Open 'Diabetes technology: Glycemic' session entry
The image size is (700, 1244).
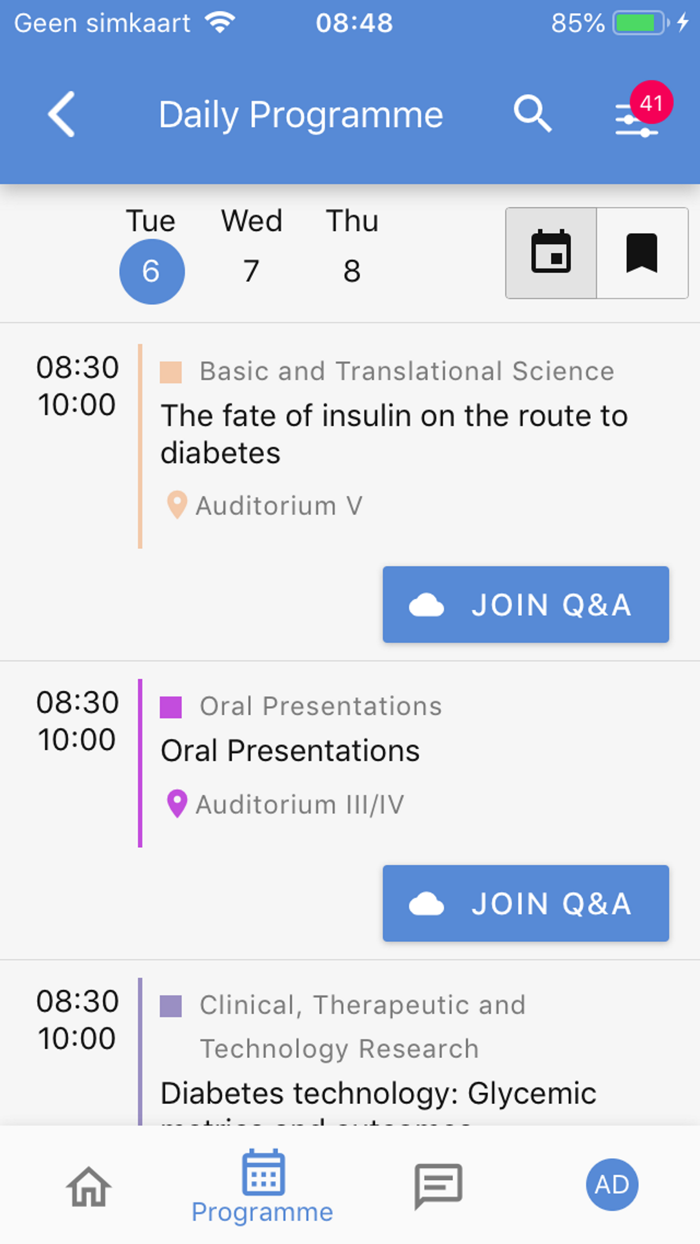click(x=378, y=1095)
